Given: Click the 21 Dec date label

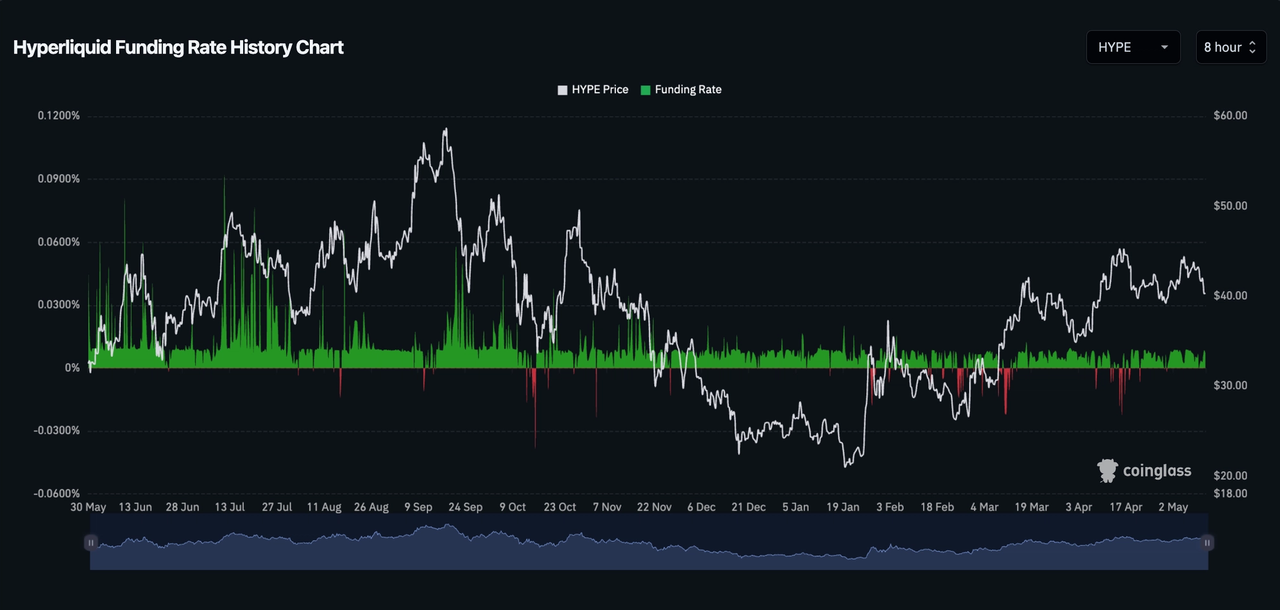Looking at the screenshot, I should point(748,508).
